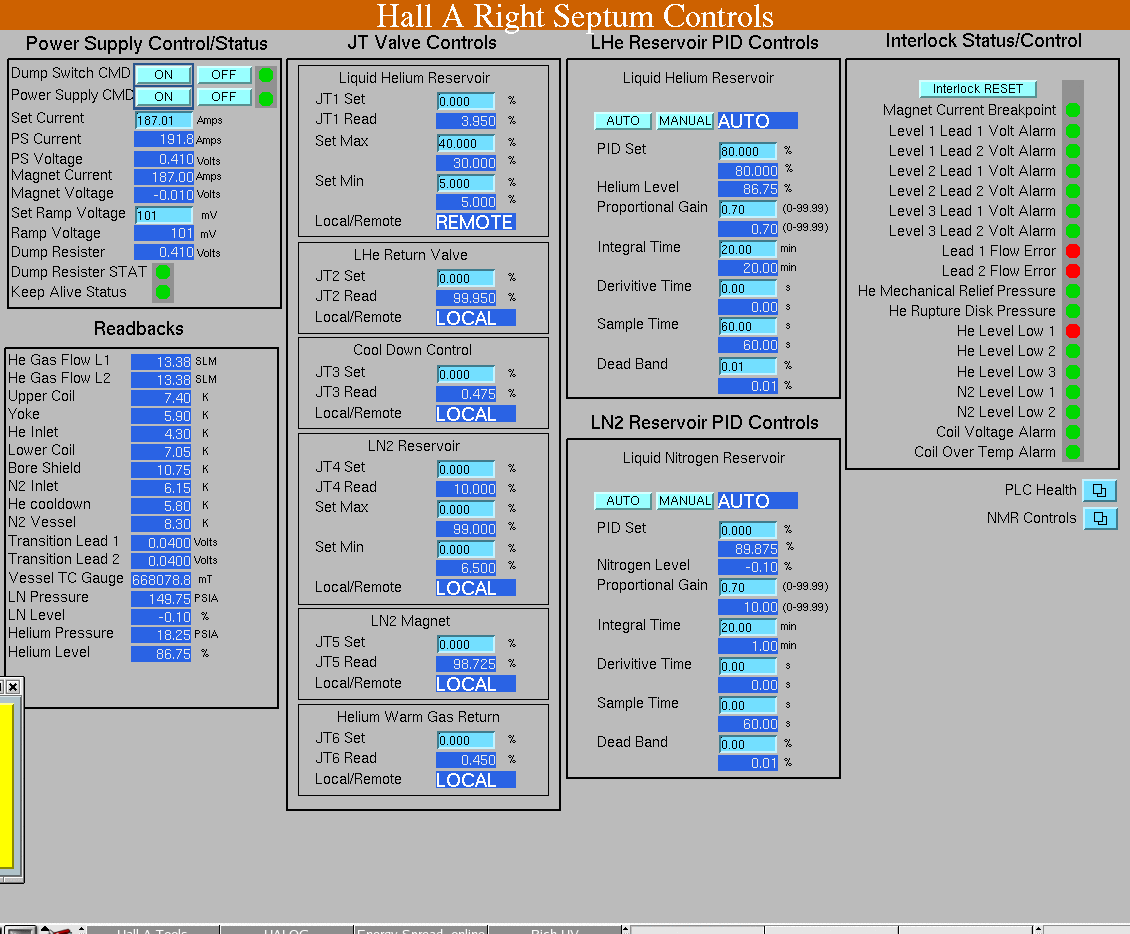The width and height of the screenshot is (1130, 934).
Task: Click the Power Supply CMD status light
Action: [266, 99]
